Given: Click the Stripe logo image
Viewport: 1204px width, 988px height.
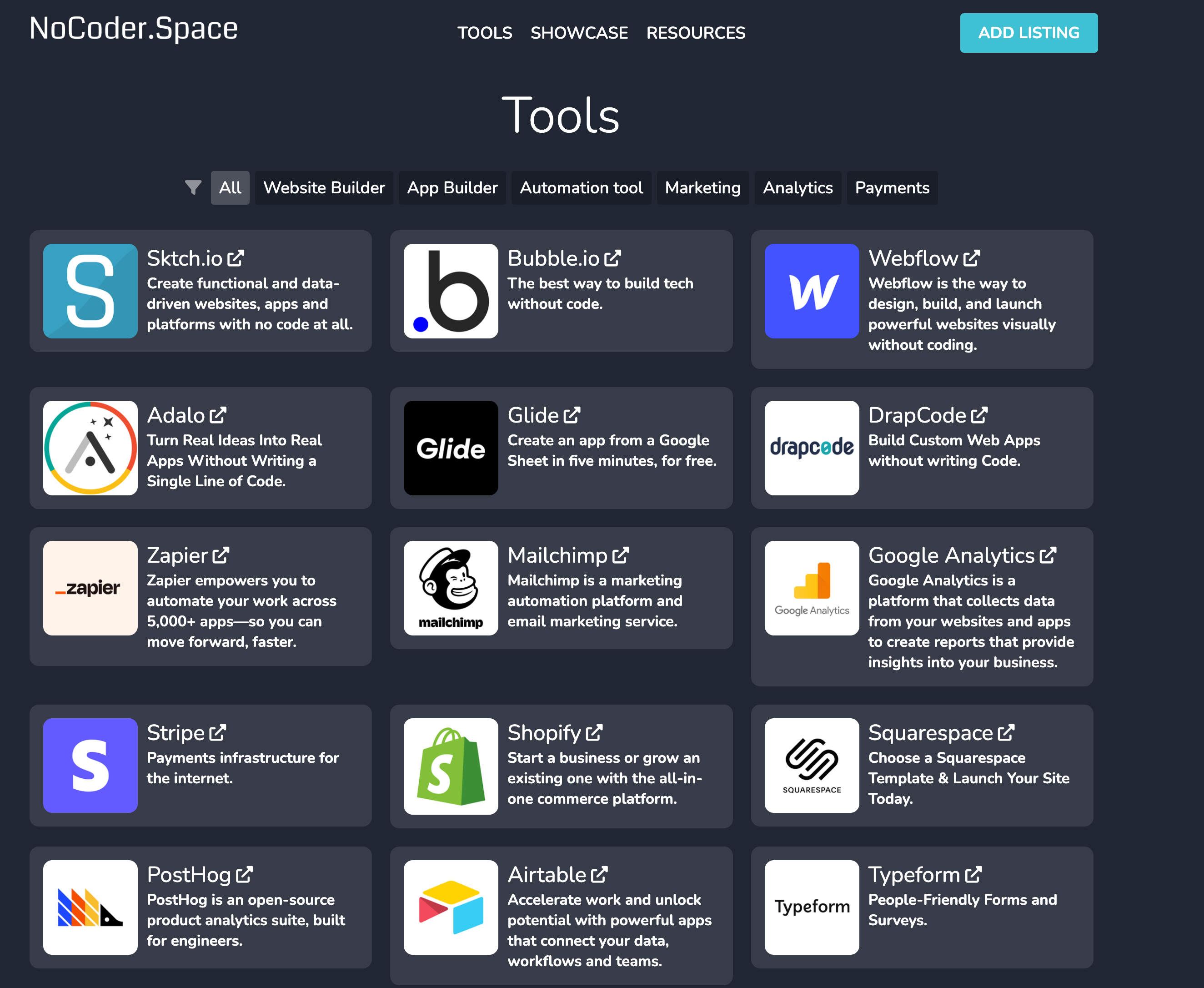Looking at the screenshot, I should click(90, 766).
